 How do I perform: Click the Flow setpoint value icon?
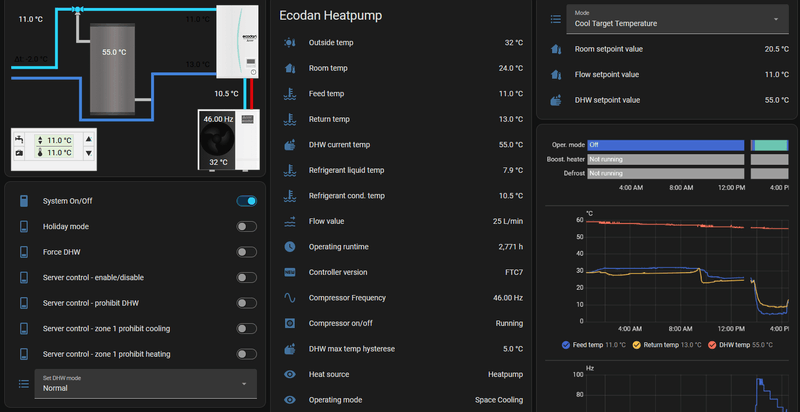point(556,75)
